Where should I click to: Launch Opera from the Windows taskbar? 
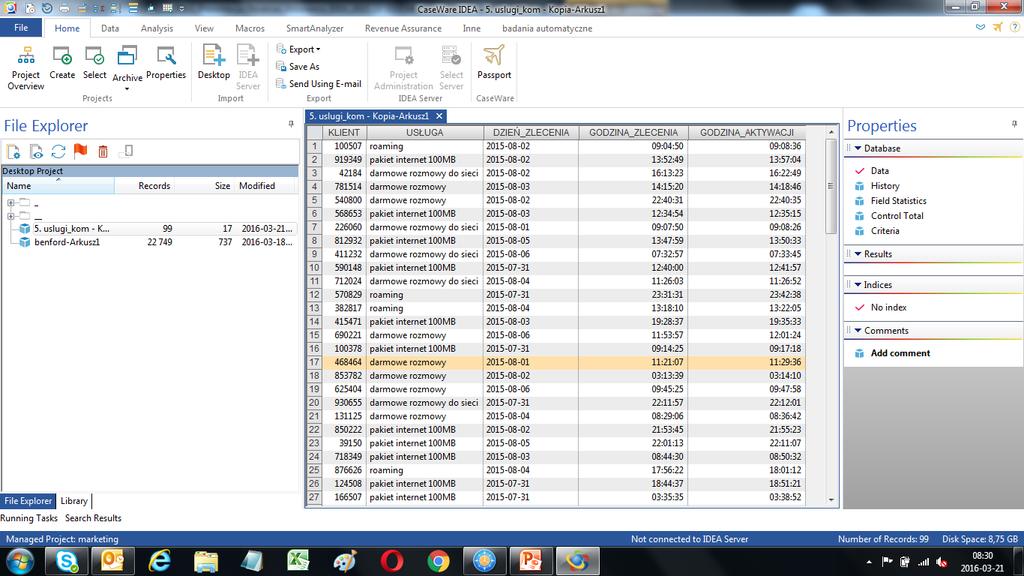click(x=392, y=561)
